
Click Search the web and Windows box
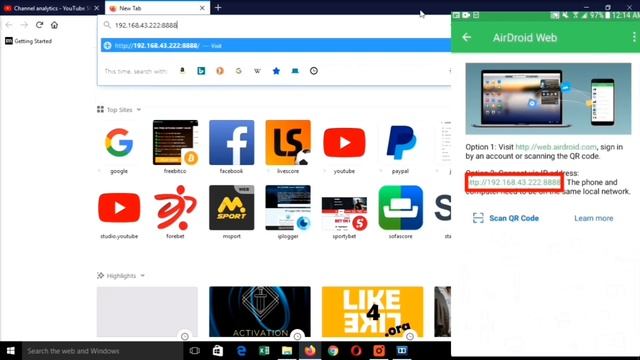click(102, 351)
